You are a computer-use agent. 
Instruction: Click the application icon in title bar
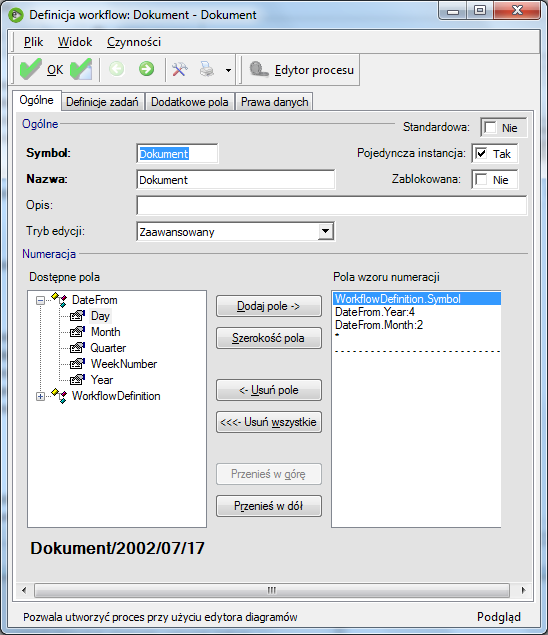coord(16,15)
